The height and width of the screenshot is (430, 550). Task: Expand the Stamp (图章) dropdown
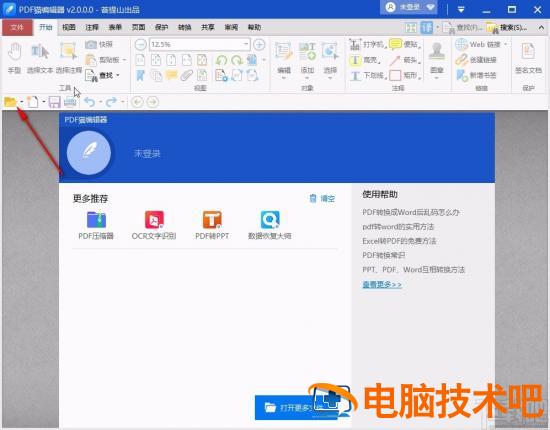[x=437, y=78]
